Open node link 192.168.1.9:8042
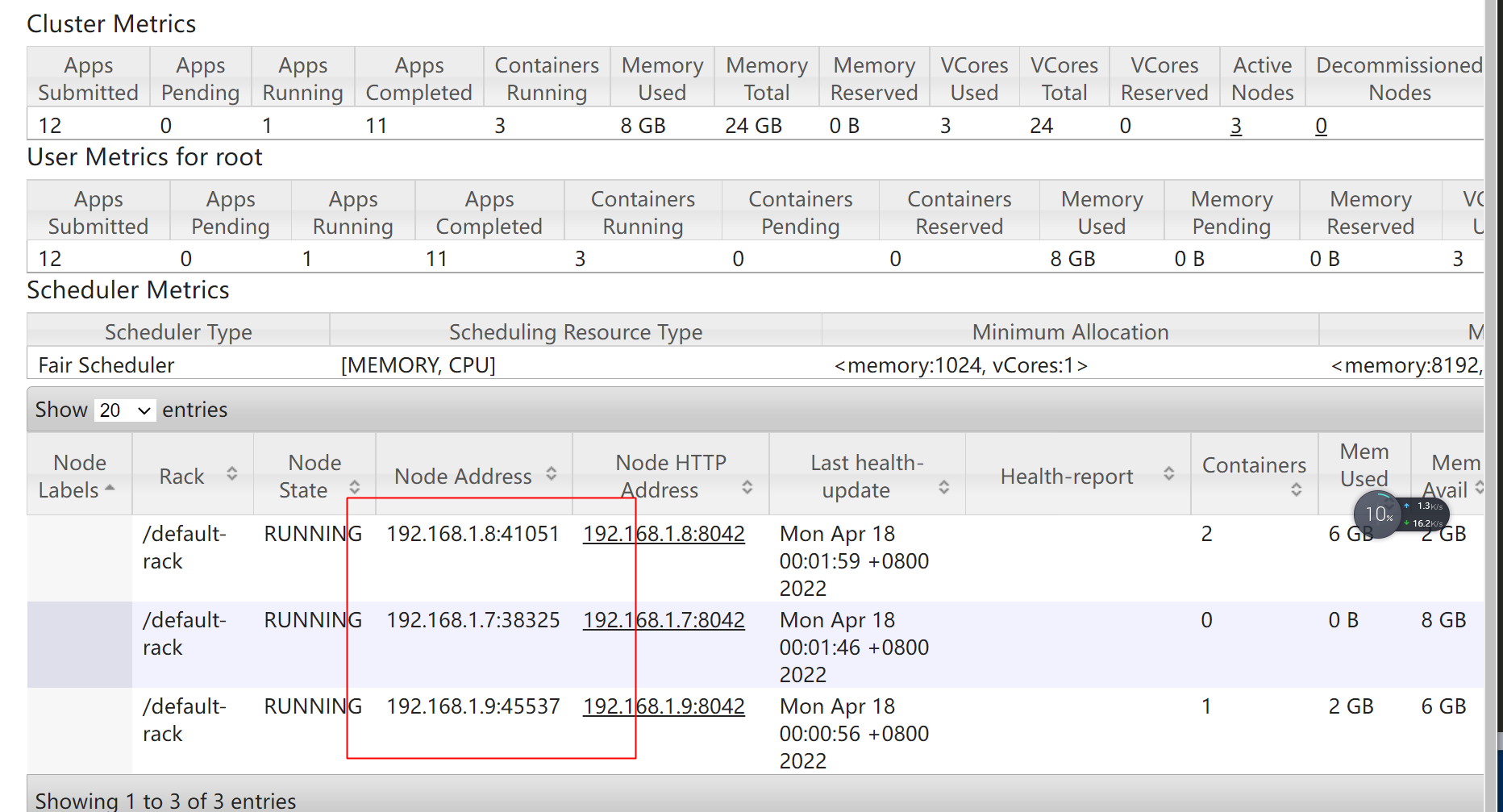1503x812 pixels. (x=664, y=706)
